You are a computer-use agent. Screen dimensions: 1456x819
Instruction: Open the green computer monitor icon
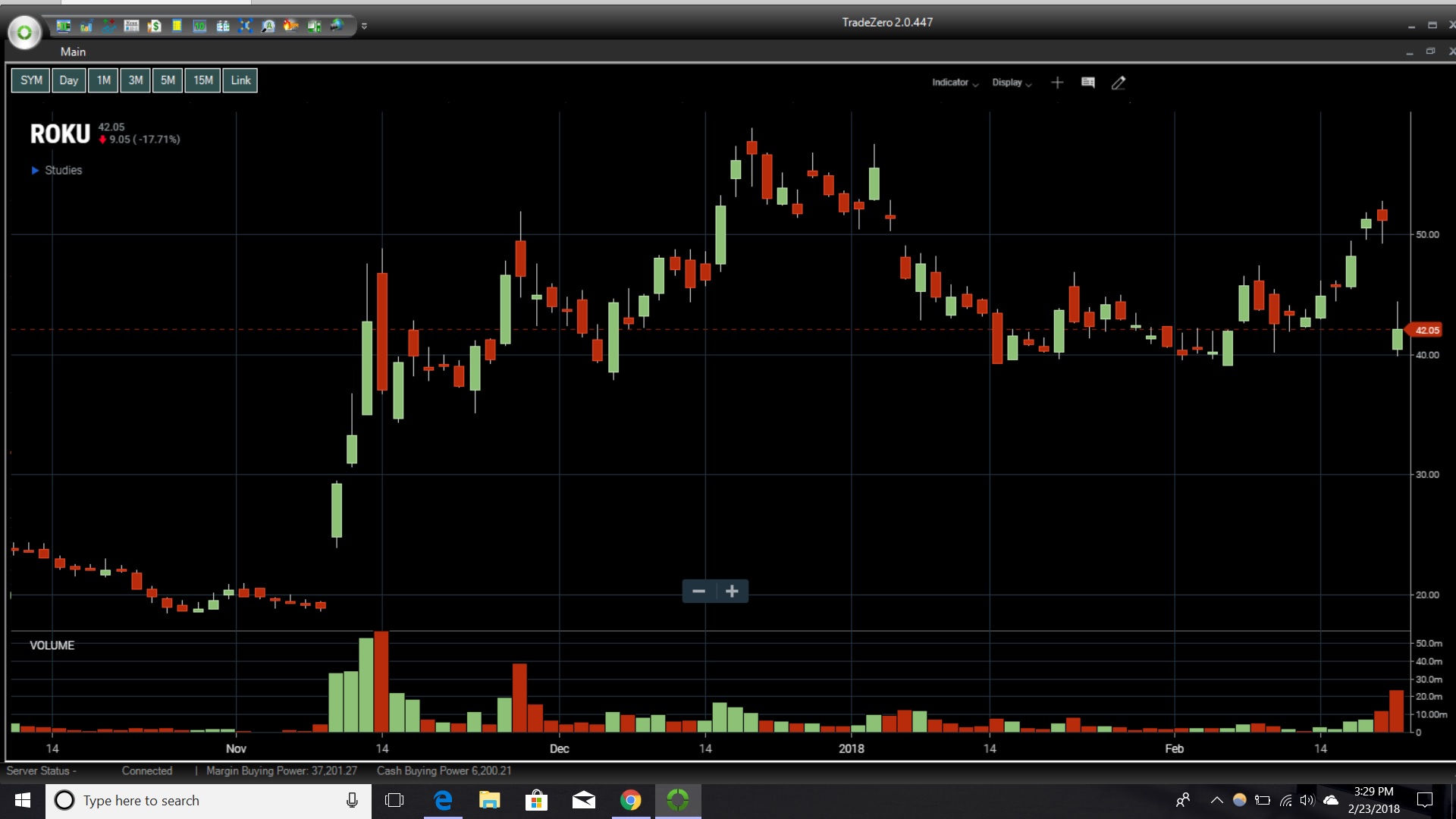coord(314,26)
